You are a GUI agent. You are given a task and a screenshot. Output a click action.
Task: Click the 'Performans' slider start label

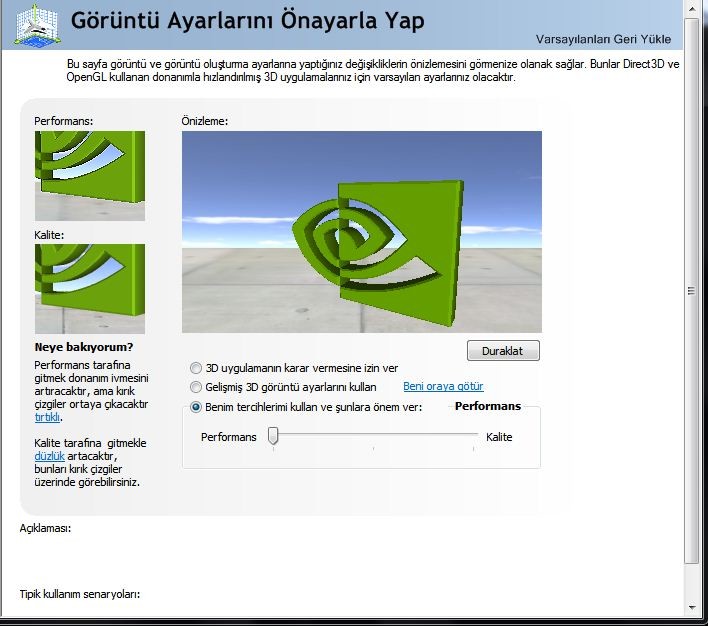coord(228,437)
